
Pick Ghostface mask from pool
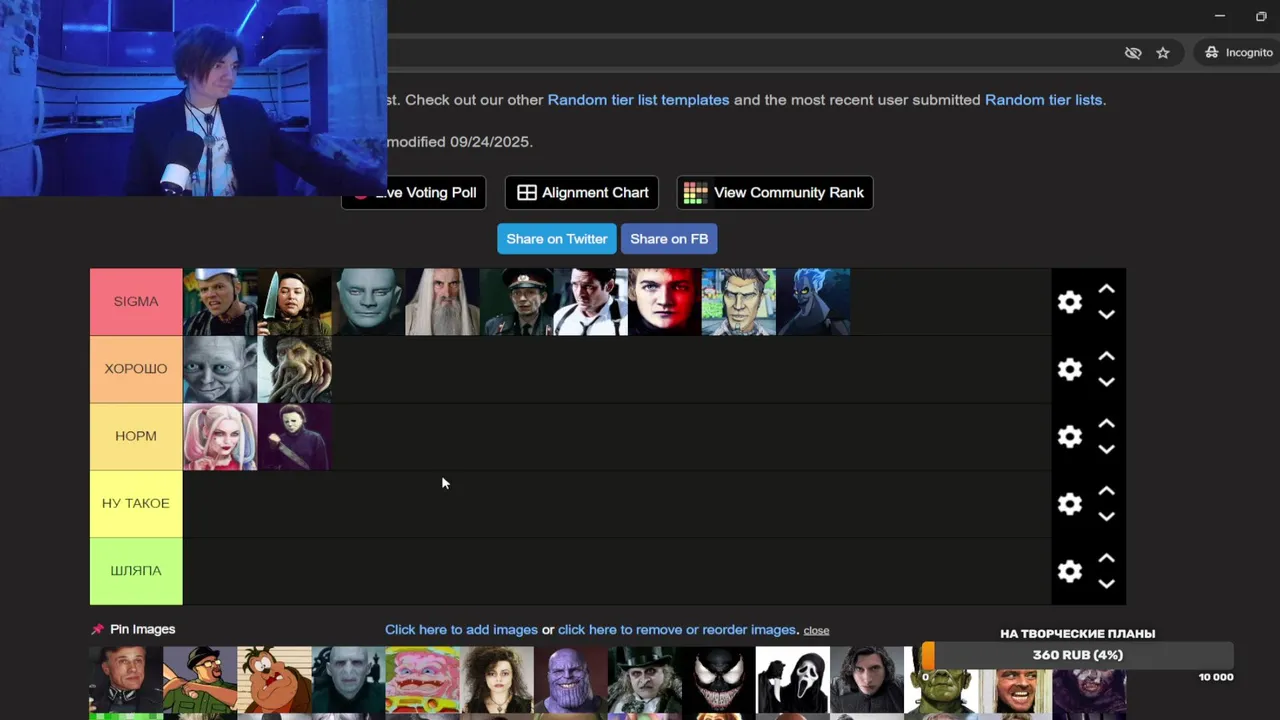[x=792, y=679]
